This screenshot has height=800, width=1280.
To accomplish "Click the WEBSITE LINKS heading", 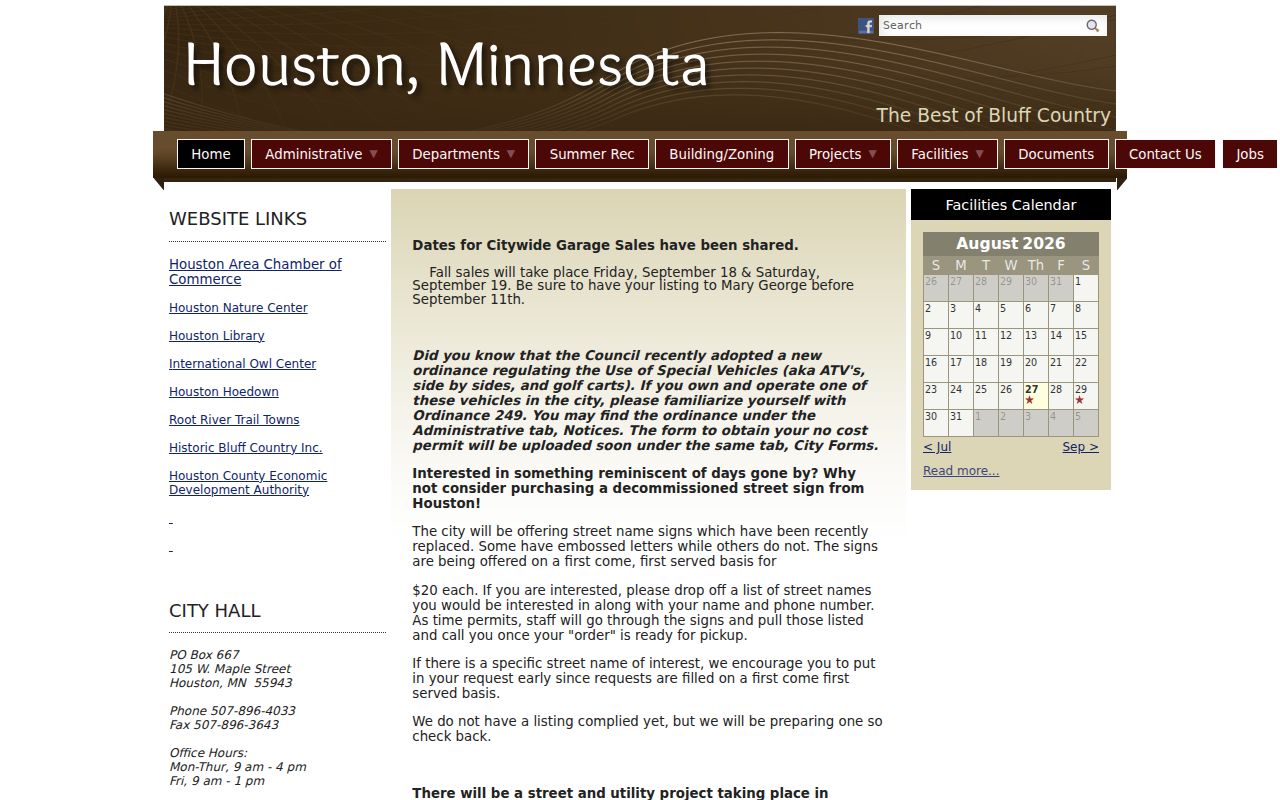I will [x=238, y=219].
